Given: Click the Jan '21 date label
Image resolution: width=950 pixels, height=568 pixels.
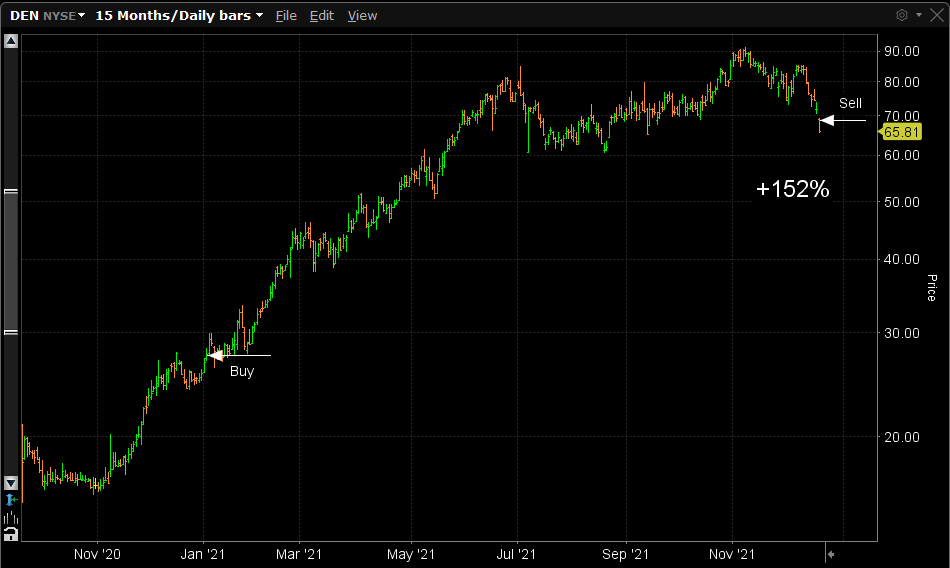Looking at the screenshot, I should click(x=202, y=554).
